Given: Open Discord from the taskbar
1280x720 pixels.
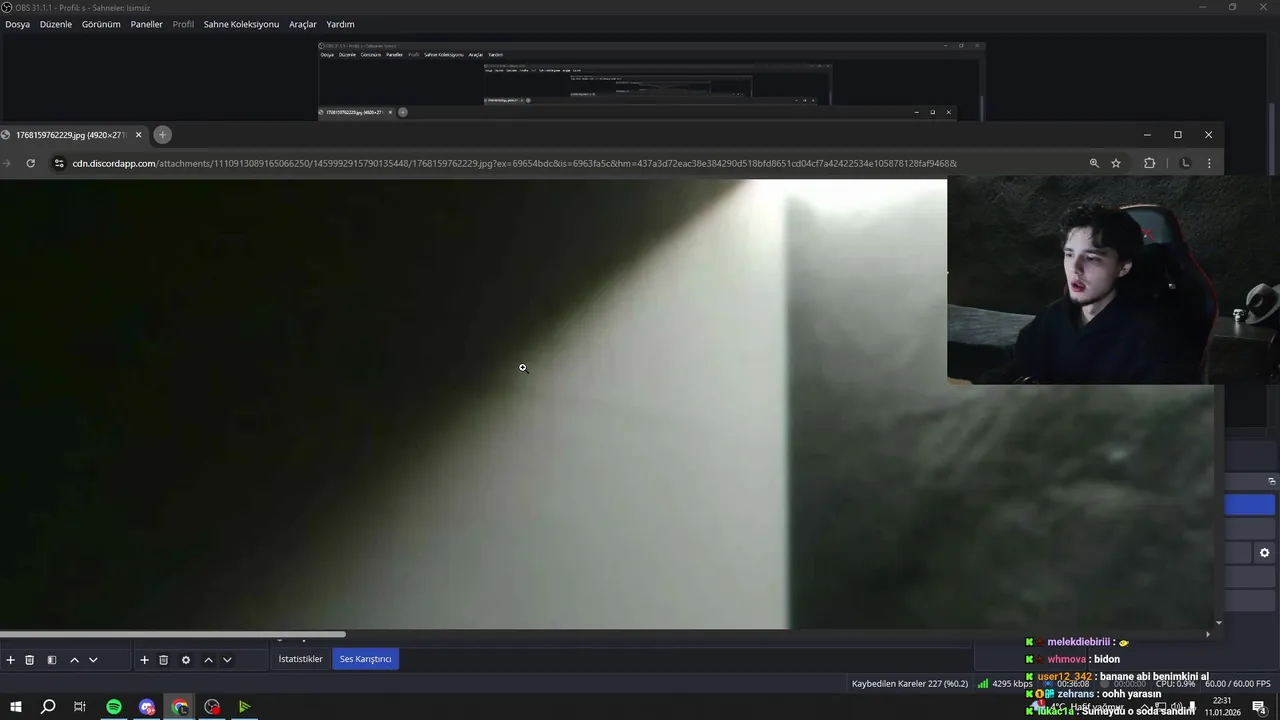Looking at the screenshot, I should [147, 707].
